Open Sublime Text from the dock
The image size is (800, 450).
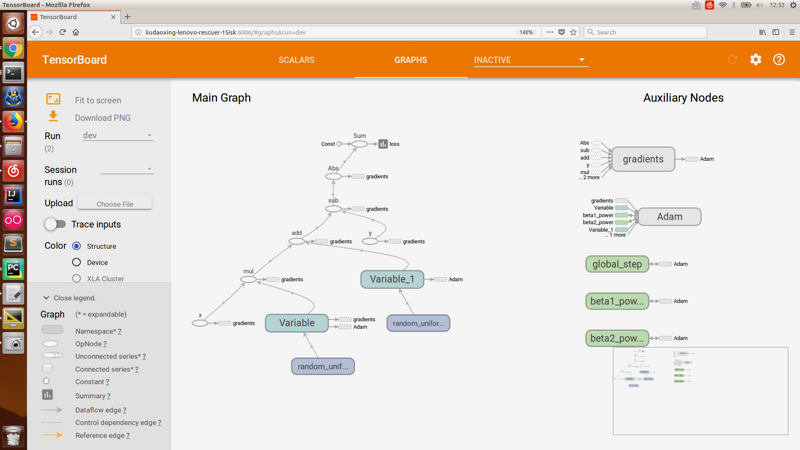[13, 244]
